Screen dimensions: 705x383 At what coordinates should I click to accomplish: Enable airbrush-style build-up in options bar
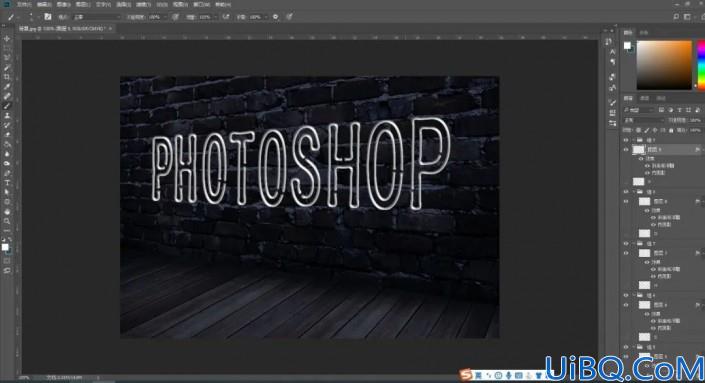point(226,17)
